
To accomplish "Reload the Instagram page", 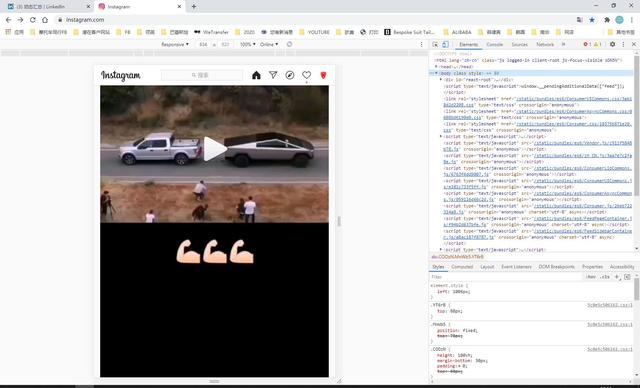I will click(33, 20).
